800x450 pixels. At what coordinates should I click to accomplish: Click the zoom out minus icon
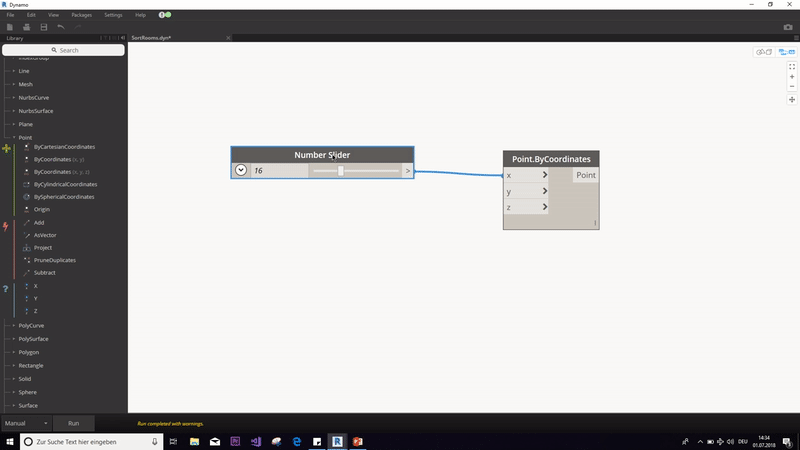click(x=792, y=86)
